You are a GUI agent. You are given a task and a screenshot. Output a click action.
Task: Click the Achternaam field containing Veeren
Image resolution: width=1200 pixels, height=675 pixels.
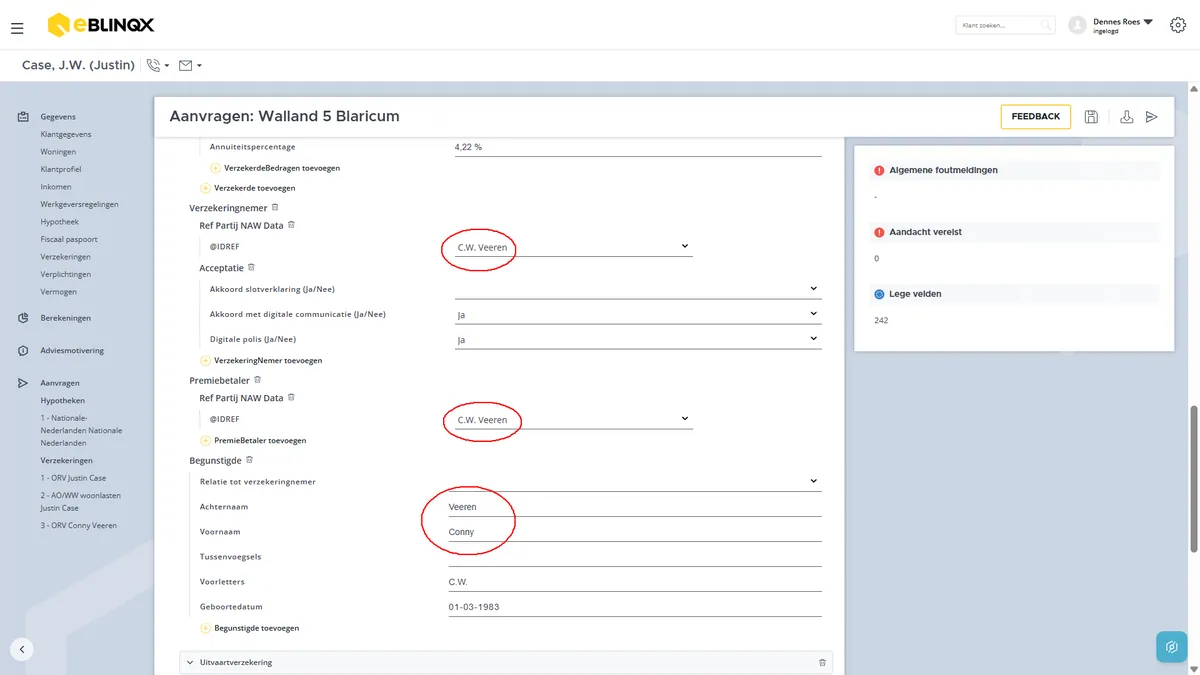635,507
